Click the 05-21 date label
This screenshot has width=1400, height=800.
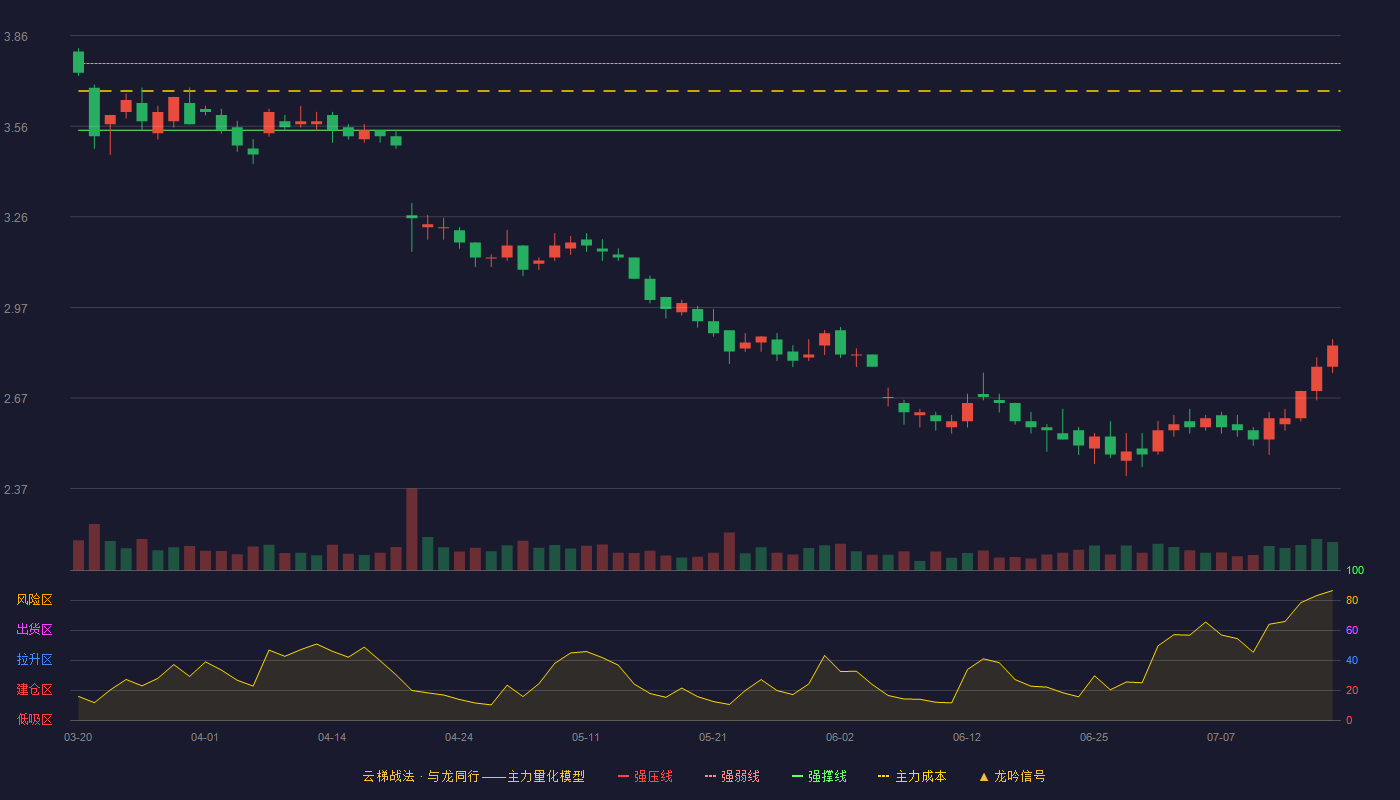[713, 737]
